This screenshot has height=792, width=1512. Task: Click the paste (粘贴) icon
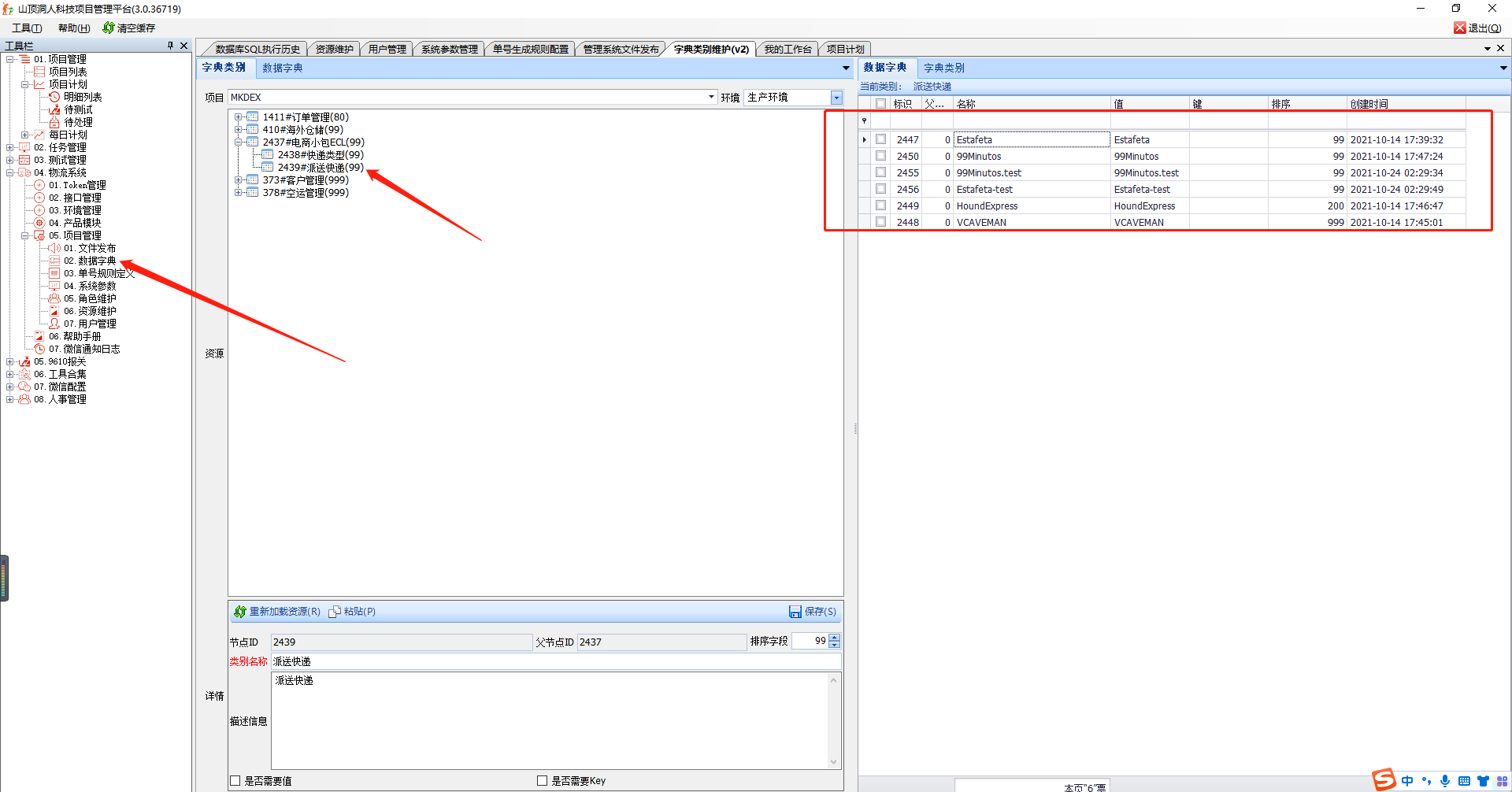pos(335,612)
